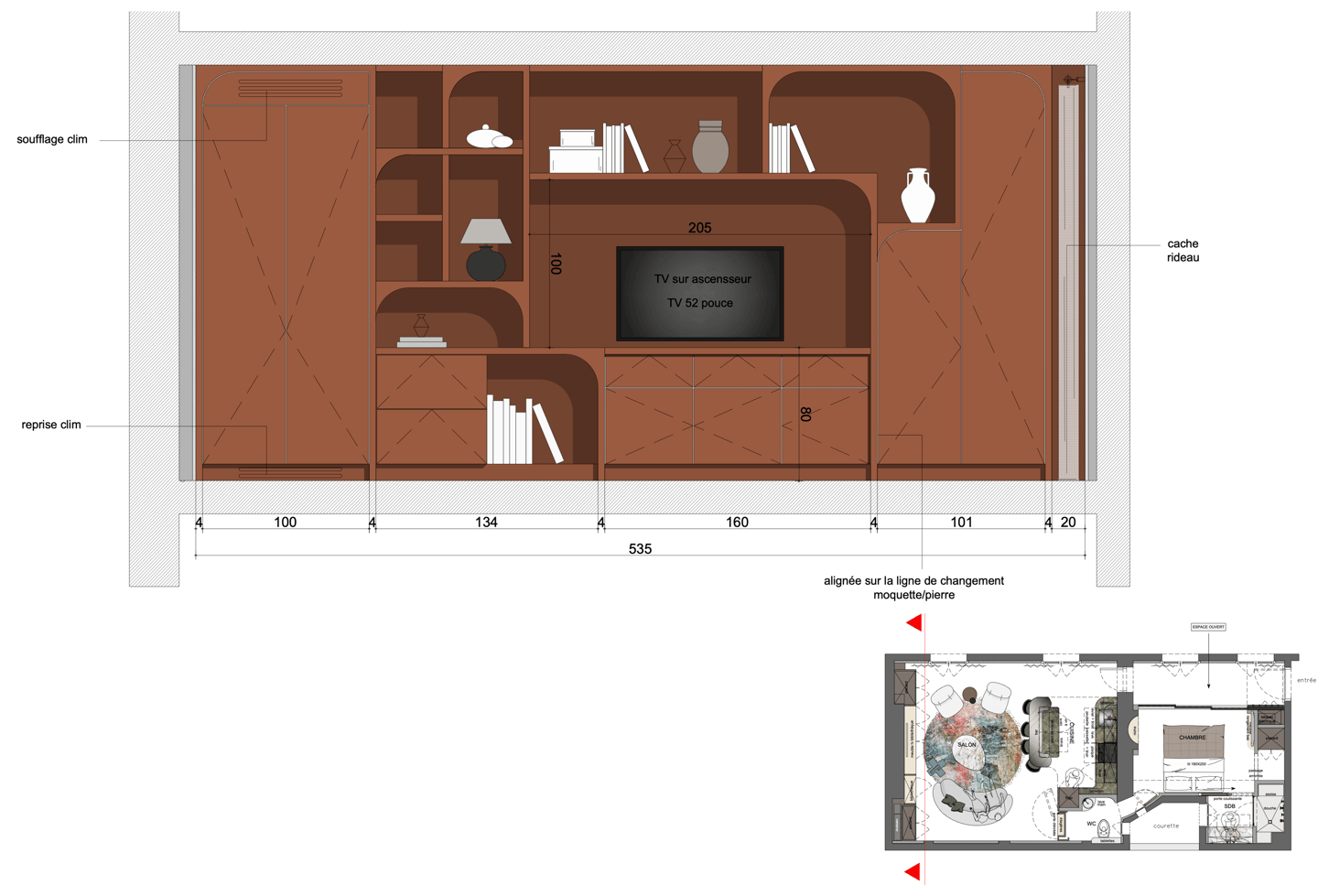Select the 134 dimension value
The image size is (1318, 896).
pyautogui.click(x=486, y=522)
